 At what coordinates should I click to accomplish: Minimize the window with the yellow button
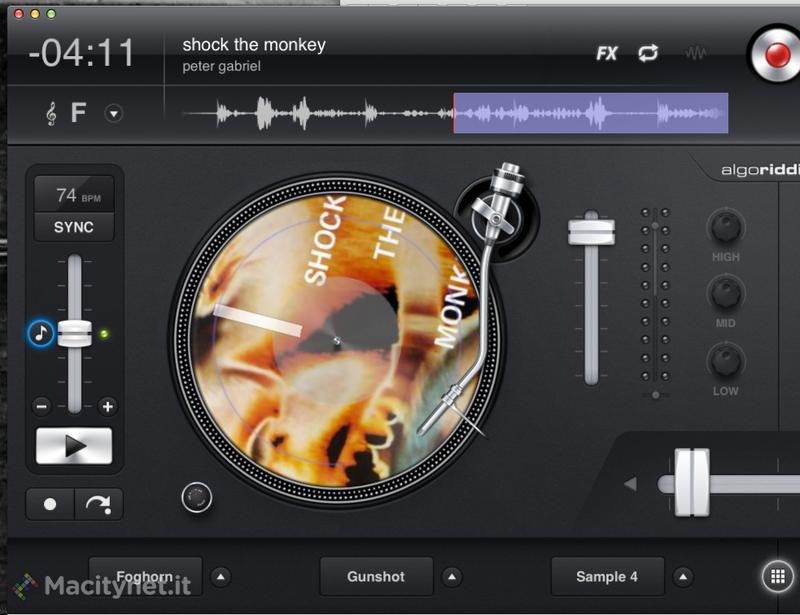[x=35, y=14]
